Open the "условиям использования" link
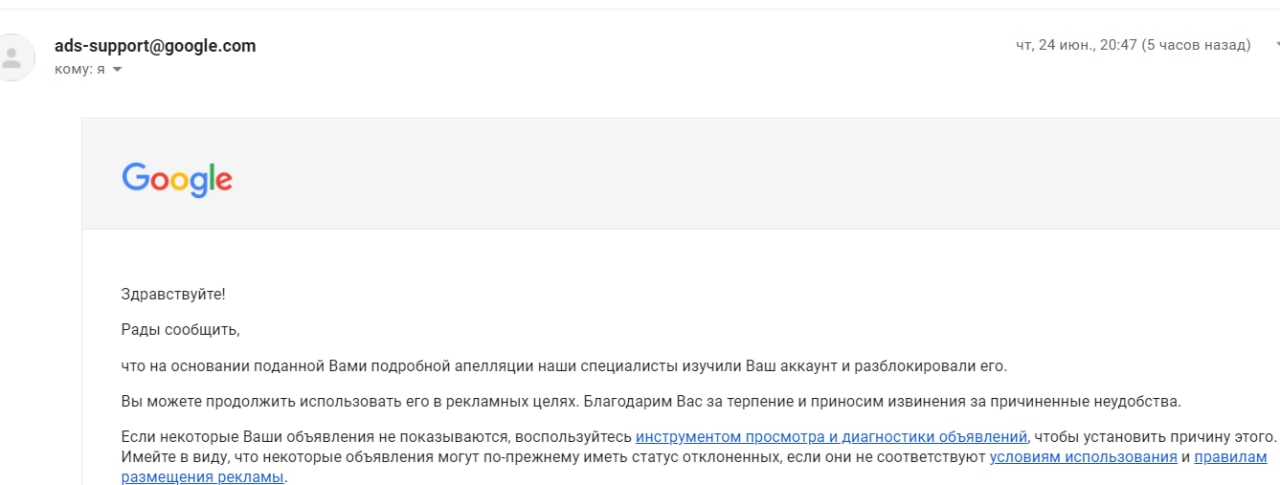The width and height of the screenshot is (1280, 485). tap(1083, 457)
